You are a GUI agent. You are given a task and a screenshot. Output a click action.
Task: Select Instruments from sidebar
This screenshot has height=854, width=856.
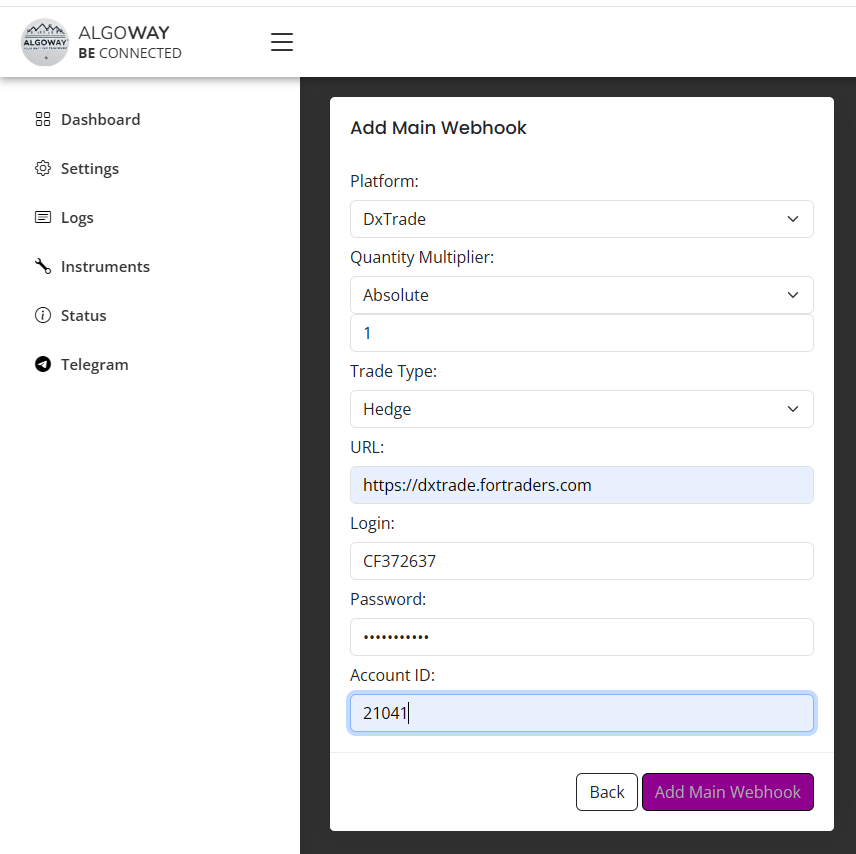point(105,266)
